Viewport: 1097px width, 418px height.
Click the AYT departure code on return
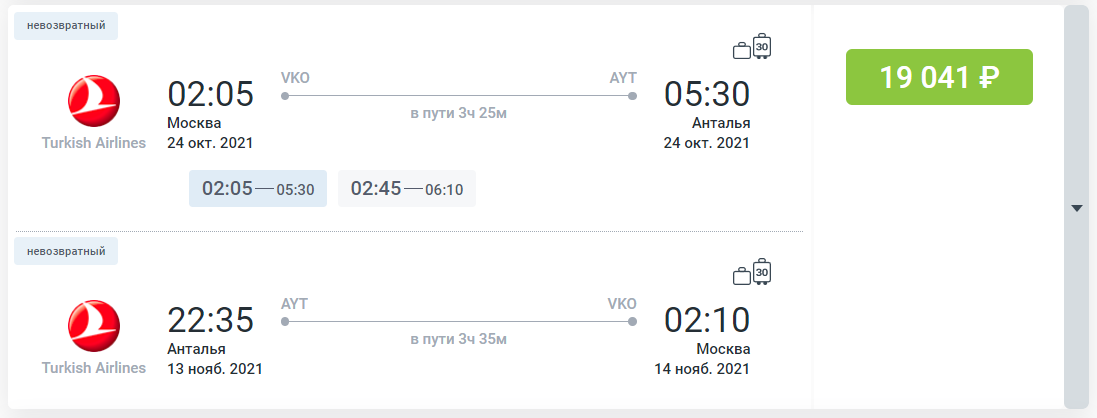295,304
